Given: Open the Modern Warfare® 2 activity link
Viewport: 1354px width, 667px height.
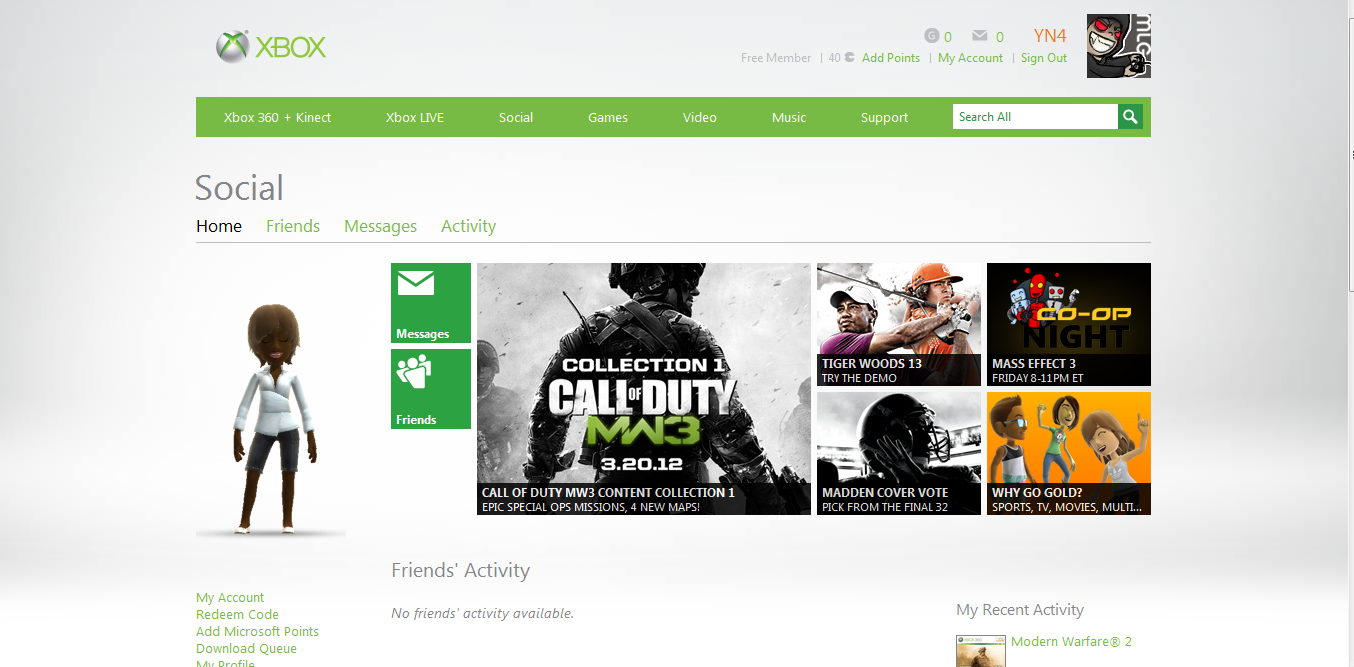Looking at the screenshot, I should 1071,642.
